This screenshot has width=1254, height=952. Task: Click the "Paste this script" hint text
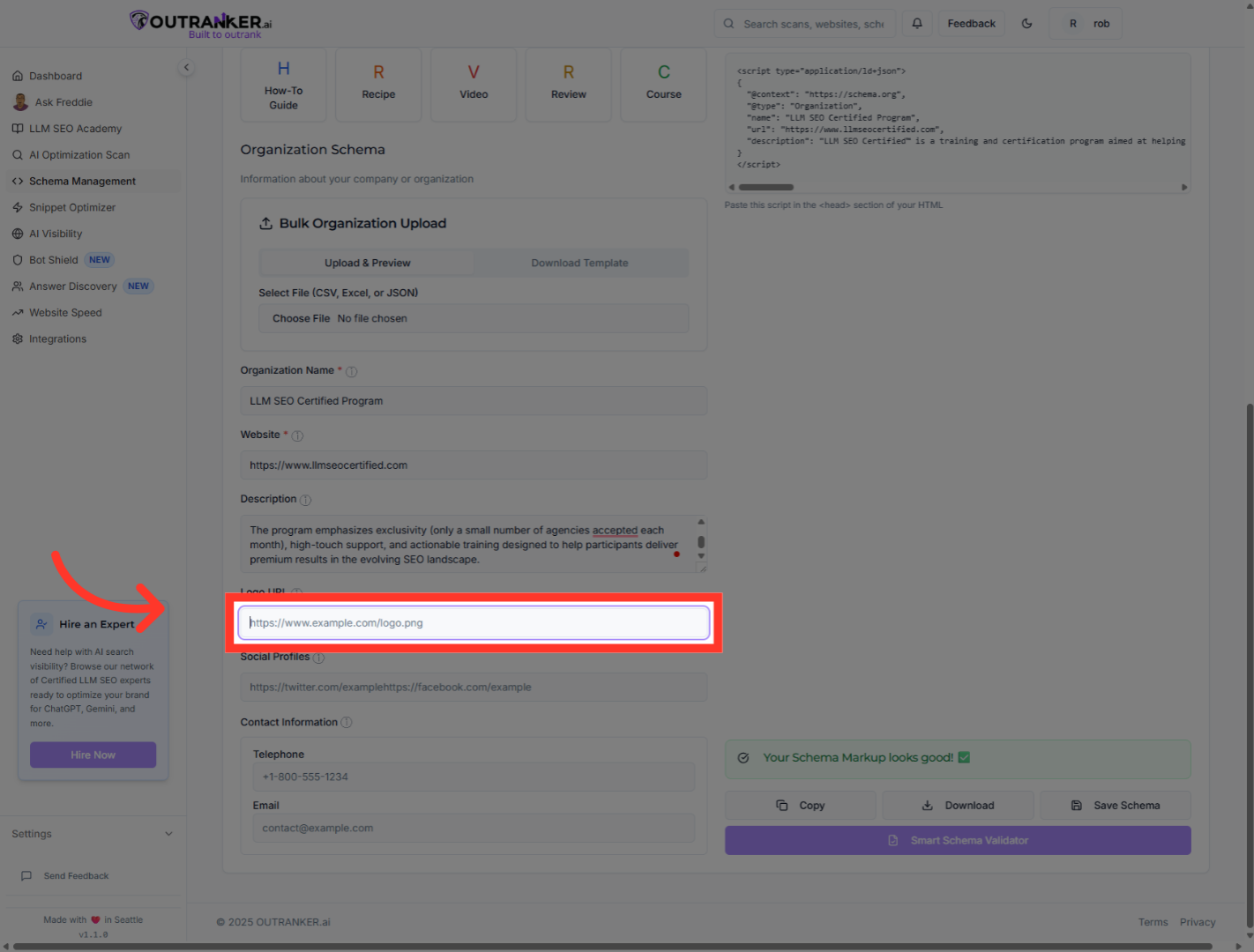(833, 205)
